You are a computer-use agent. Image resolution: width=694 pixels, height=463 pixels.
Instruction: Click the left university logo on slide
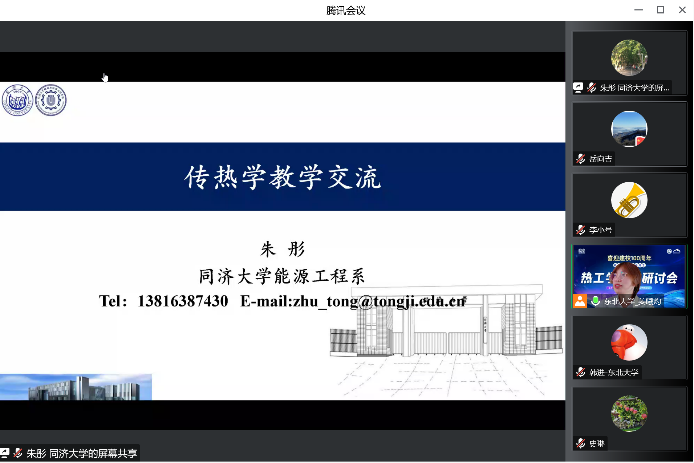click(17, 100)
